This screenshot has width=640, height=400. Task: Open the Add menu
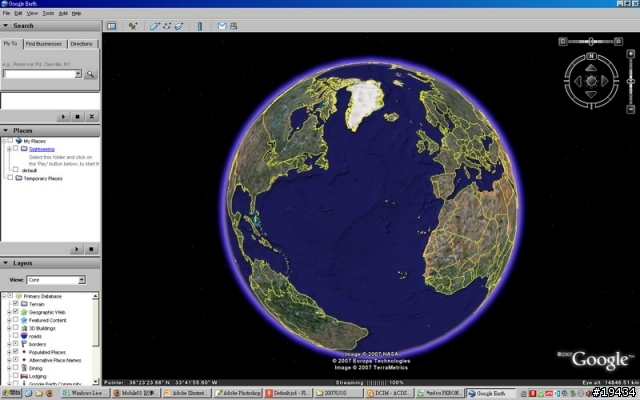point(63,13)
